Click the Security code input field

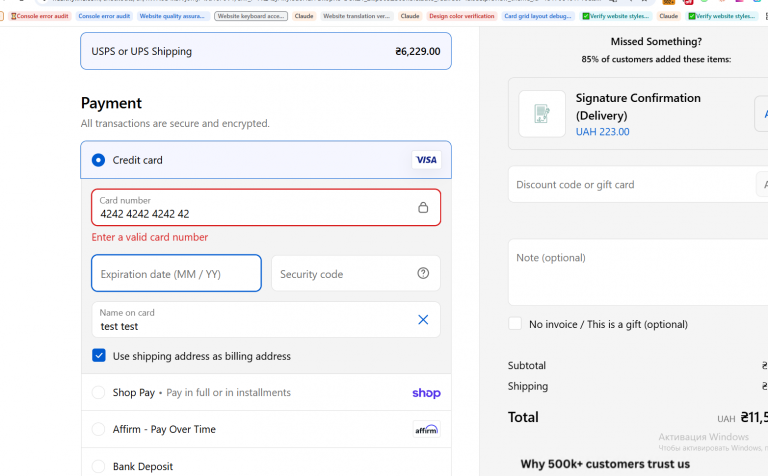(356, 273)
